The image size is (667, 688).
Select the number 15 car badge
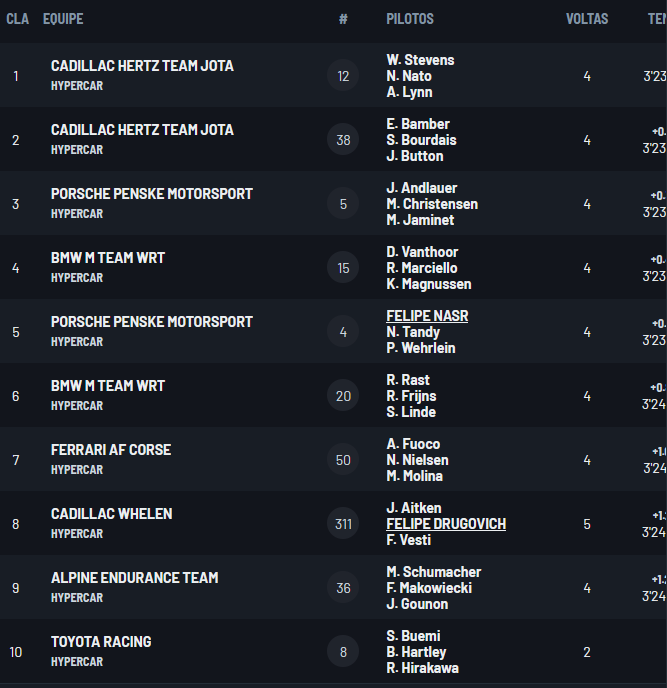click(343, 268)
